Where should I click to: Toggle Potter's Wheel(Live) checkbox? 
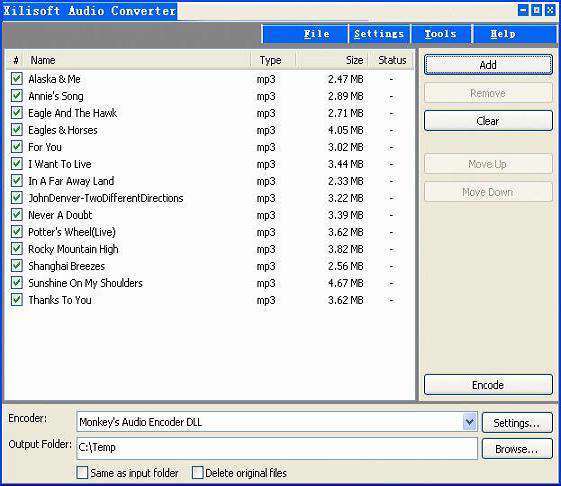tap(17, 232)
